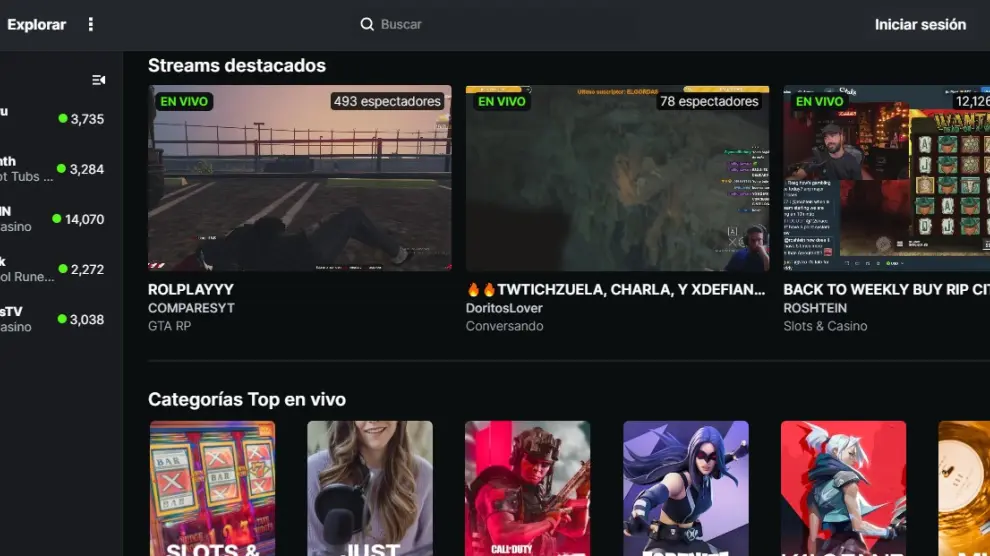Screen dimensions: 990x556
Task: Open the Call of Duty category card
Action: pyautogui.click(x=527, y=488)
